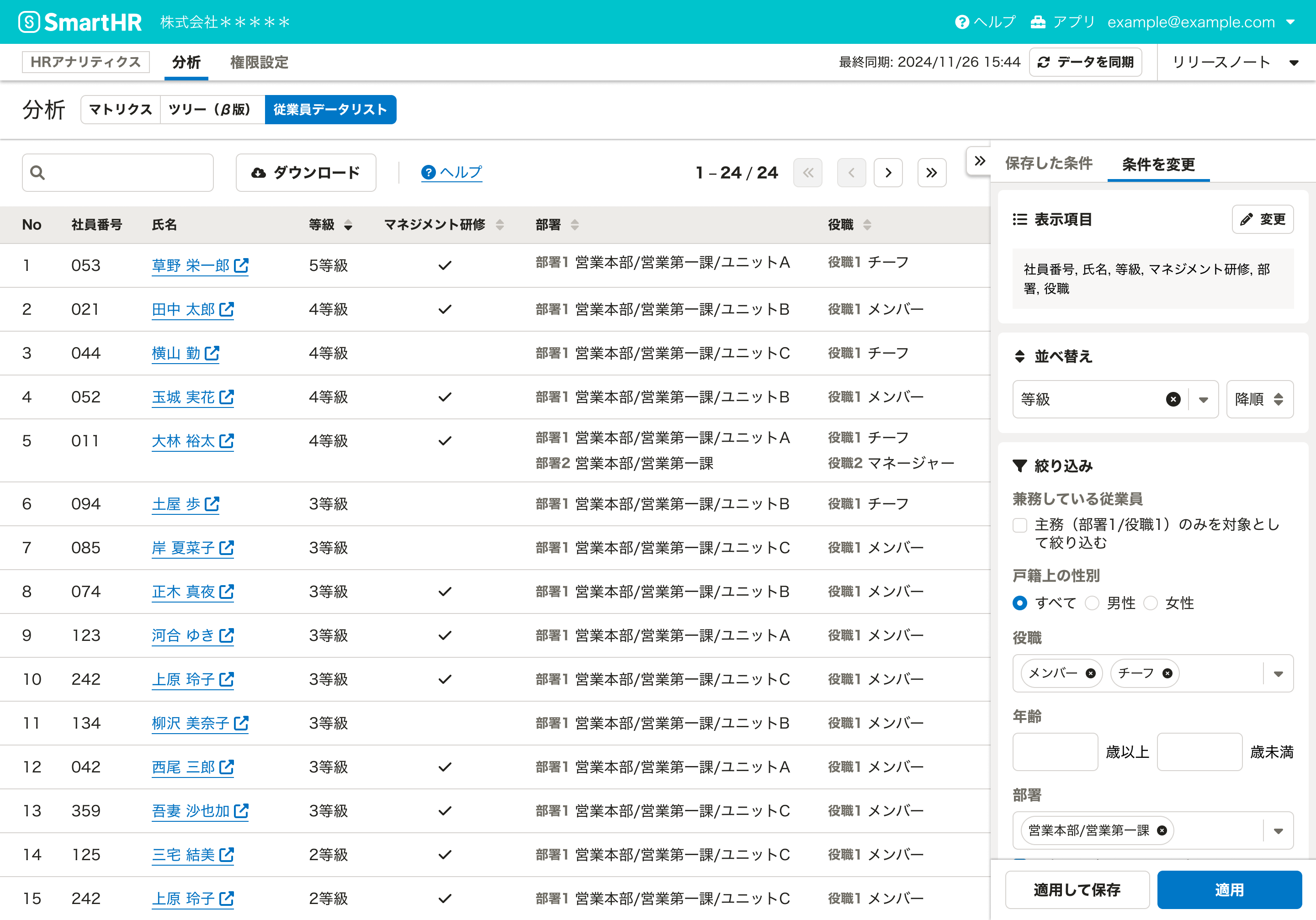1316x920 pixels.
Task: Click the 変更 button for 表示項目
Action: [1262, 219]
